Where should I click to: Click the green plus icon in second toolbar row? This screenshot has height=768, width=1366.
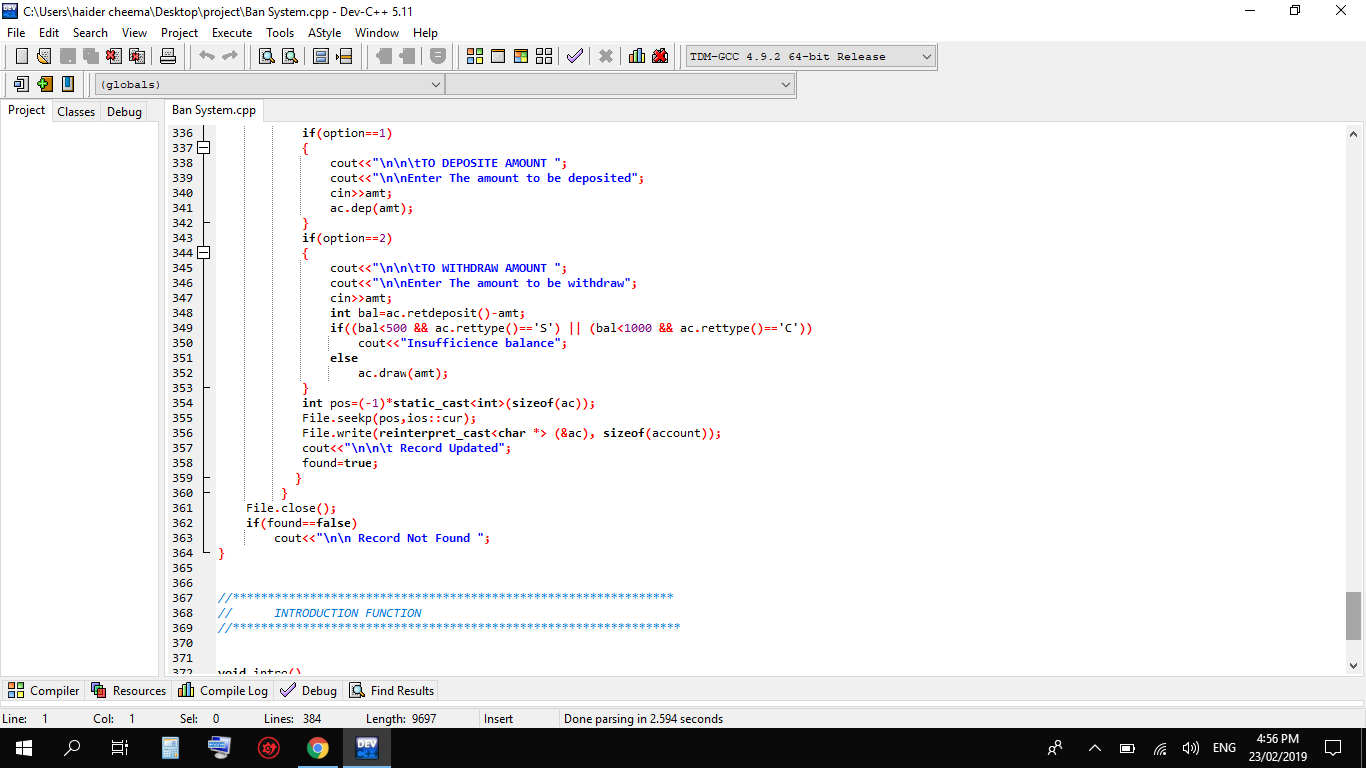(x=44, y=84)
